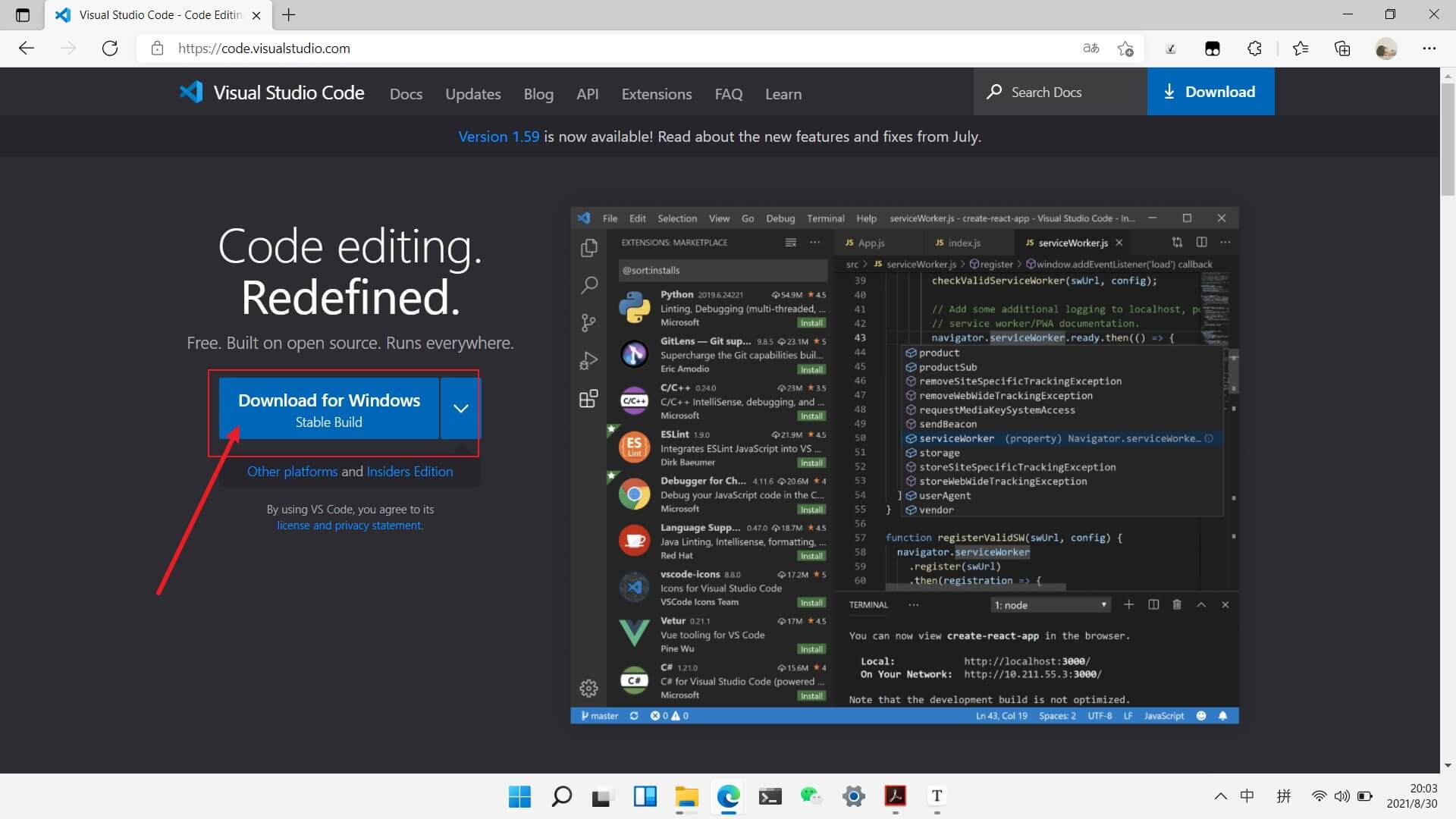Open Adobe Acrobat on taskbar
Image resolution: width=1456 pixels, height=819 pixels.
(895, 796)
